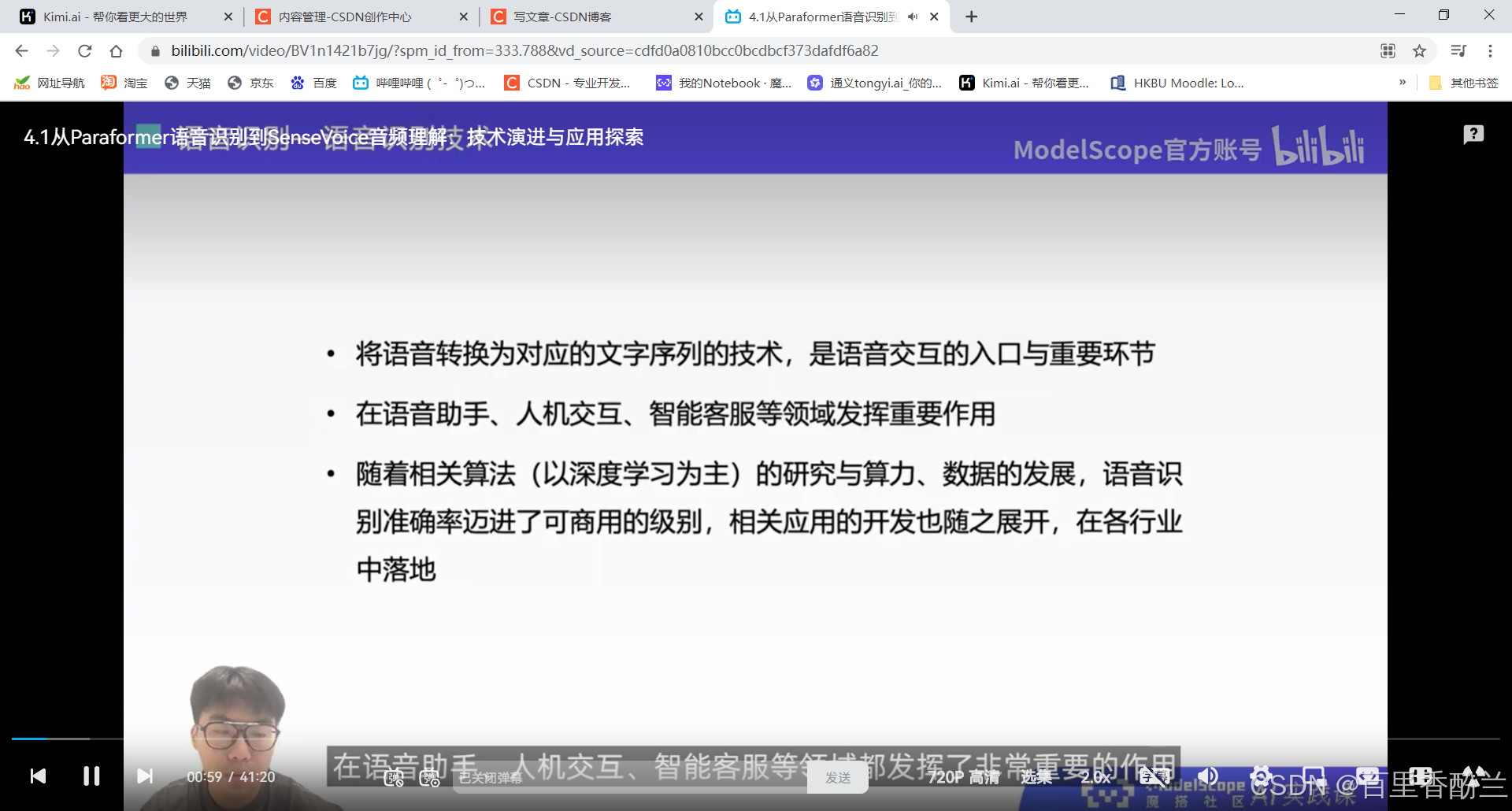The height and width of the screenshot is (811, 1512).
Task: Toggle the 字幕 subtitle button
Action: click(1155, 777)
